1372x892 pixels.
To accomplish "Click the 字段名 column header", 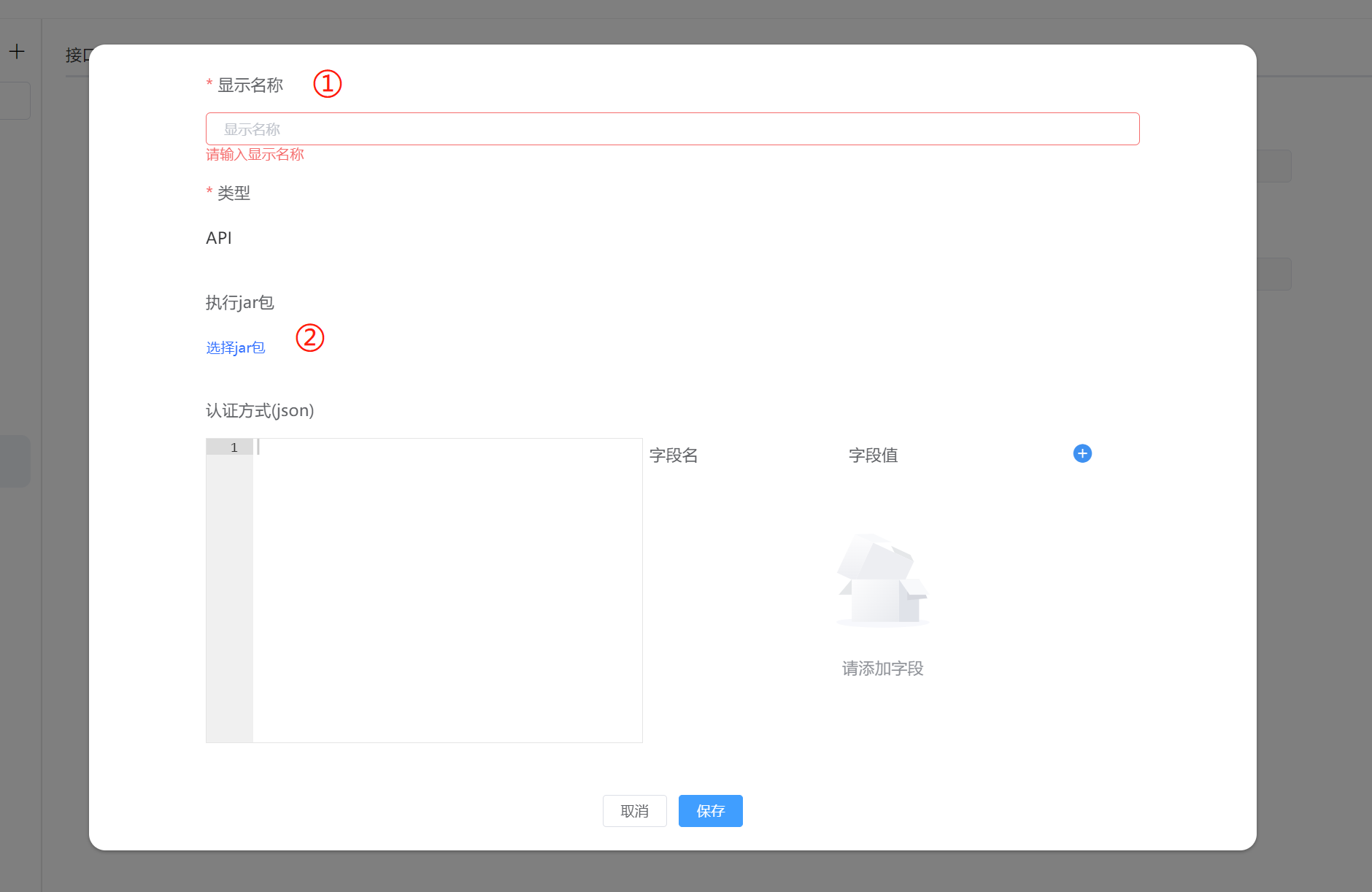I will click(674, 455).
